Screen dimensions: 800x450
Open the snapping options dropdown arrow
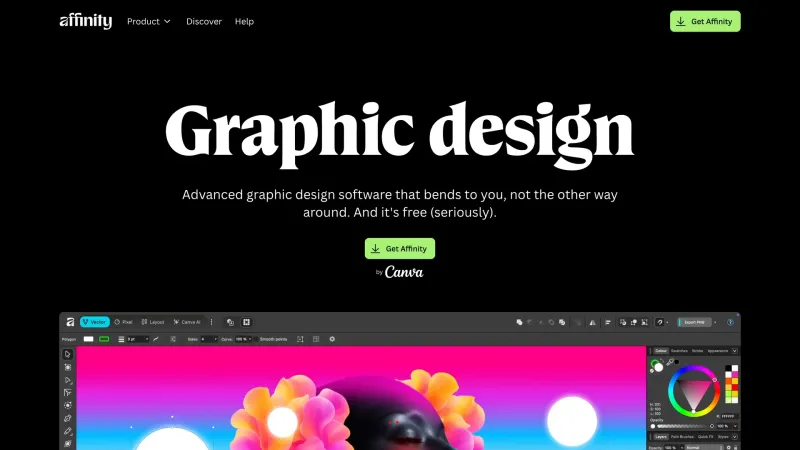pos(667,322)
